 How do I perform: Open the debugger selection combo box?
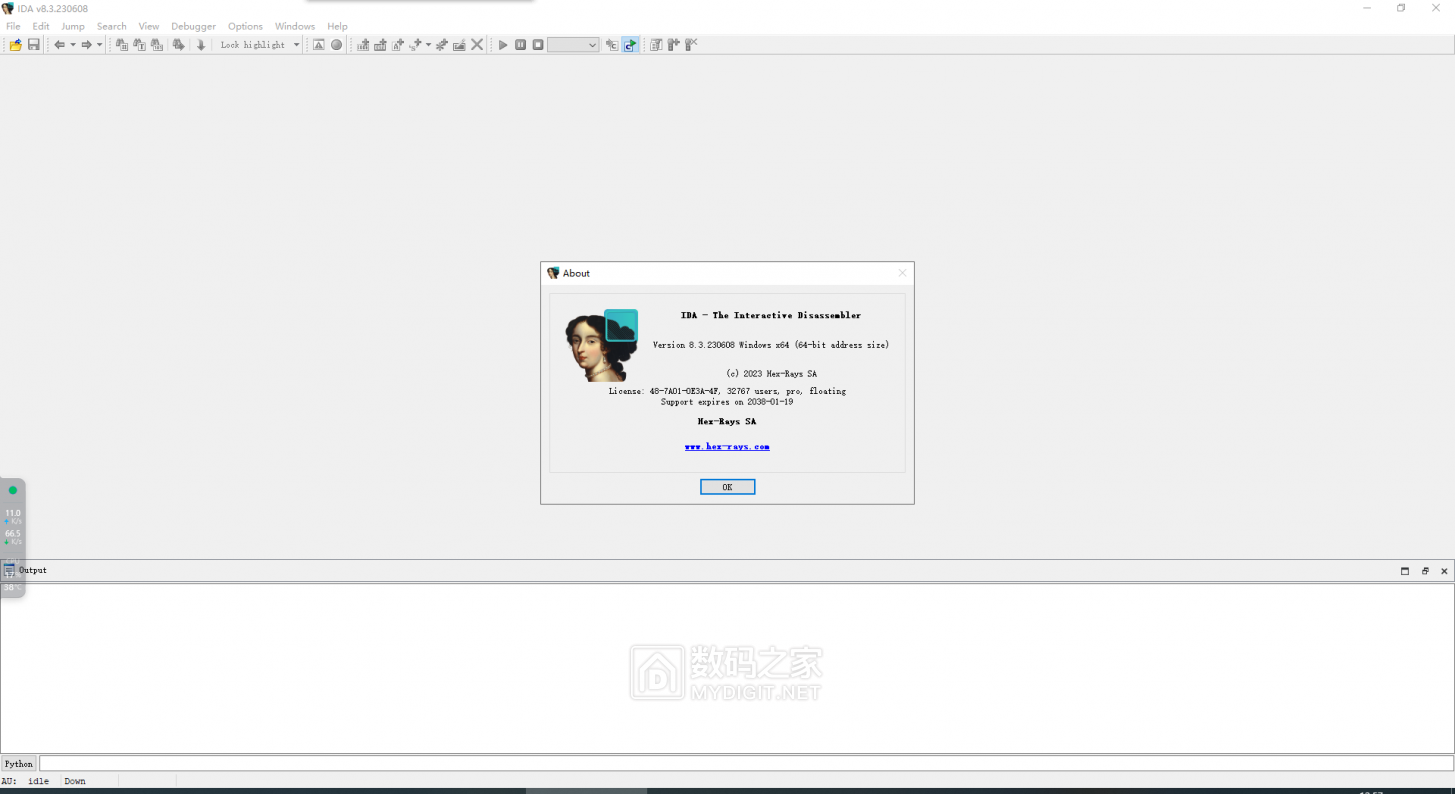click(x=573, y=45)
